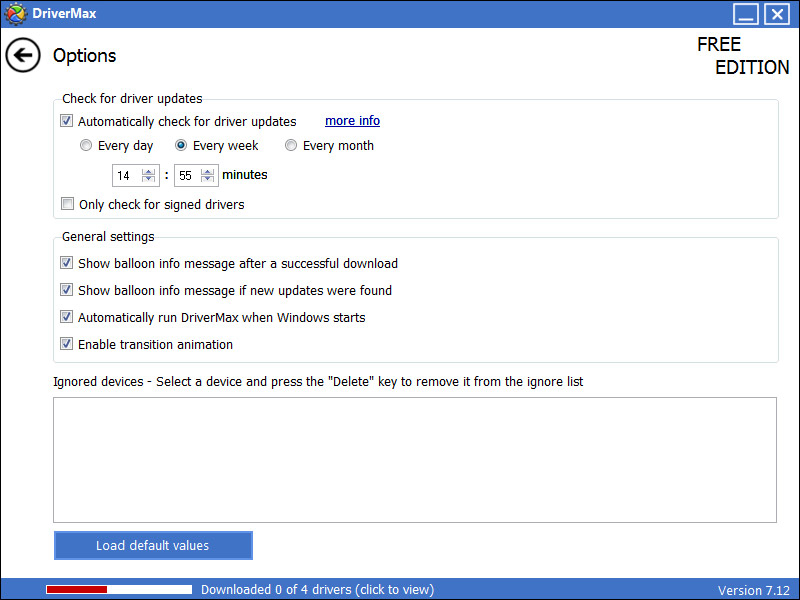Toggle Enable transition animation checkbox
Screen dimensions: 800x600
coord(67,345)
